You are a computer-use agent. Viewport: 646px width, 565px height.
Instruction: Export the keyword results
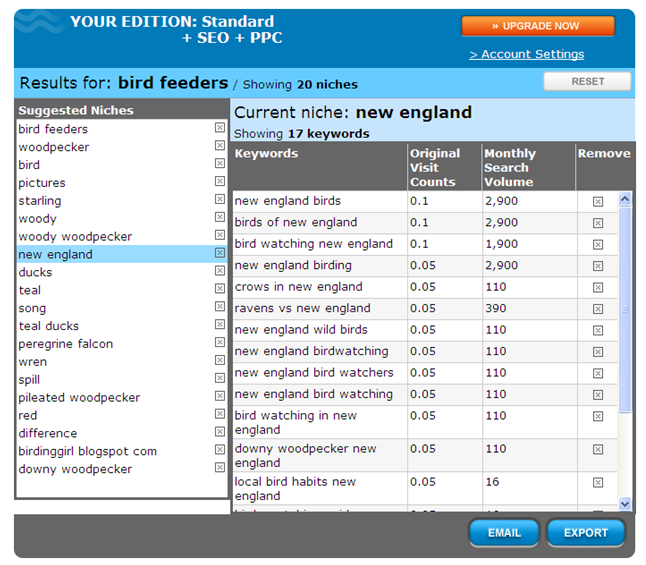click(585, 533)
